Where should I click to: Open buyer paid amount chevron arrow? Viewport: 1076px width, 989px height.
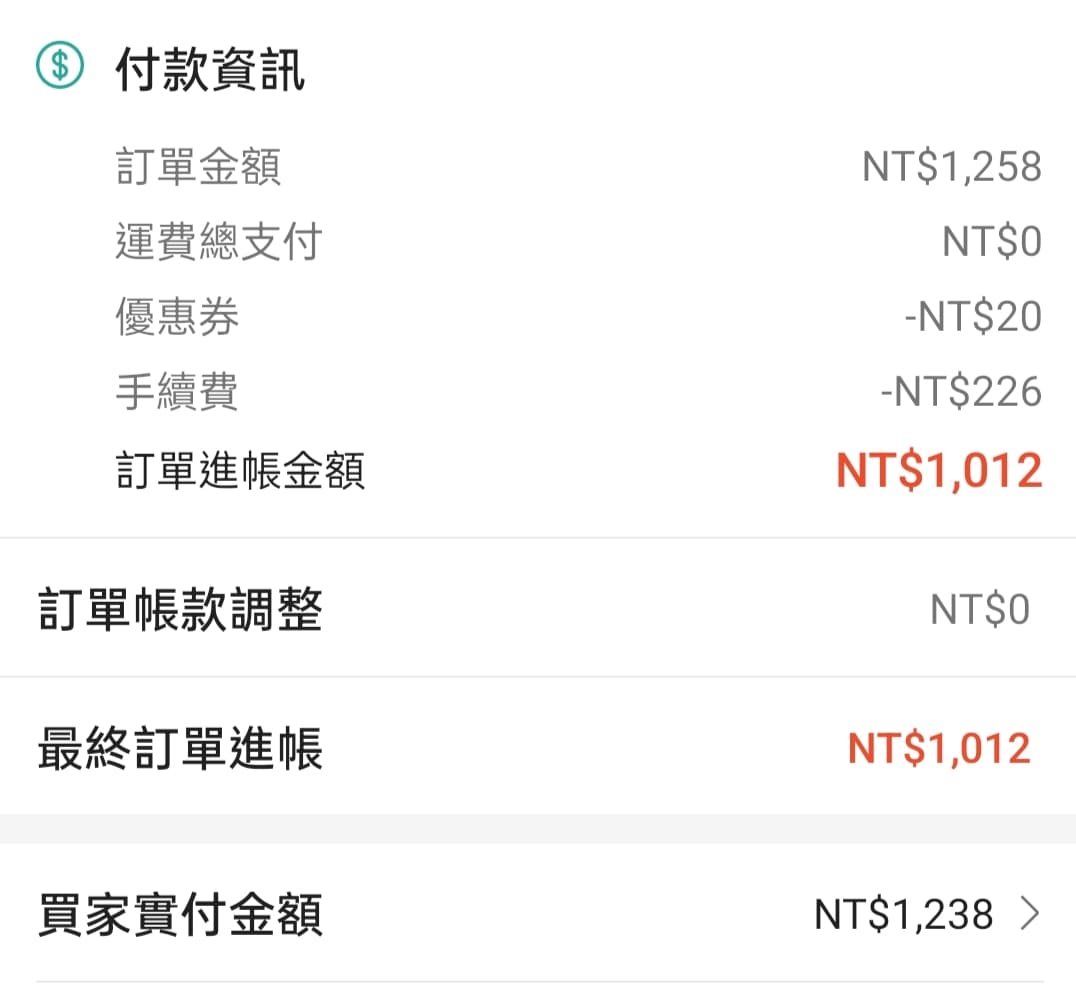[1030, 914]
